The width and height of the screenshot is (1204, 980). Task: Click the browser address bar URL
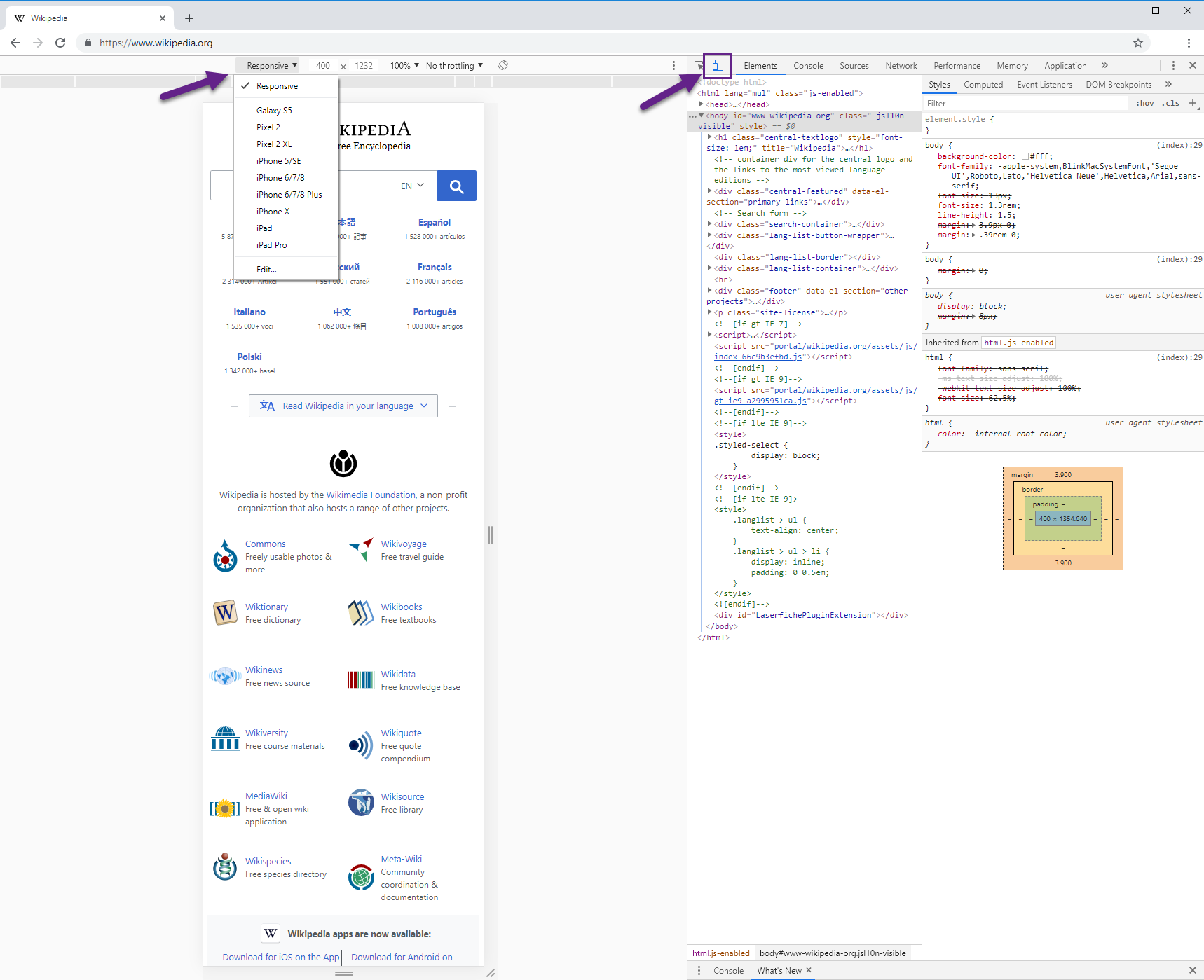tap(156, 43)
